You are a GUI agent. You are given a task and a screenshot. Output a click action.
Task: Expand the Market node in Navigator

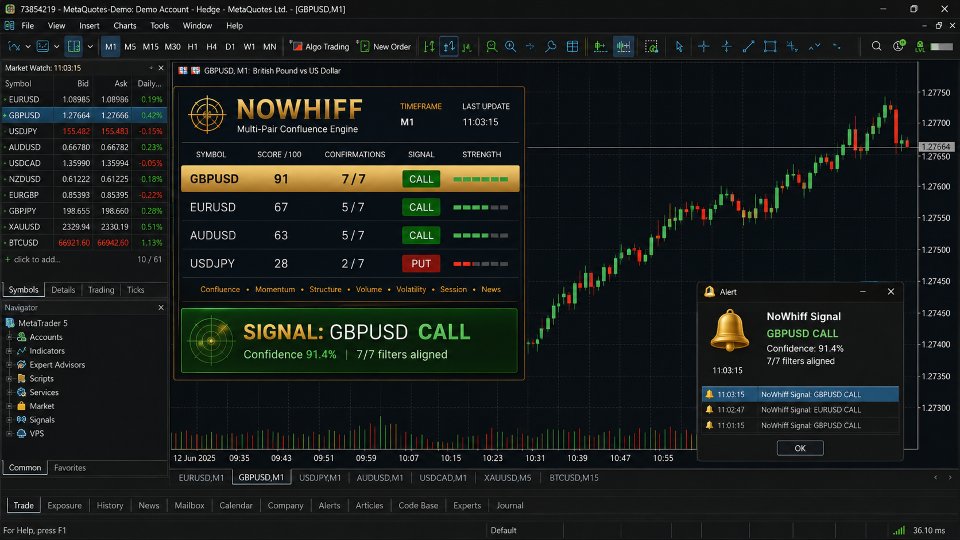(x=9, y=406)
